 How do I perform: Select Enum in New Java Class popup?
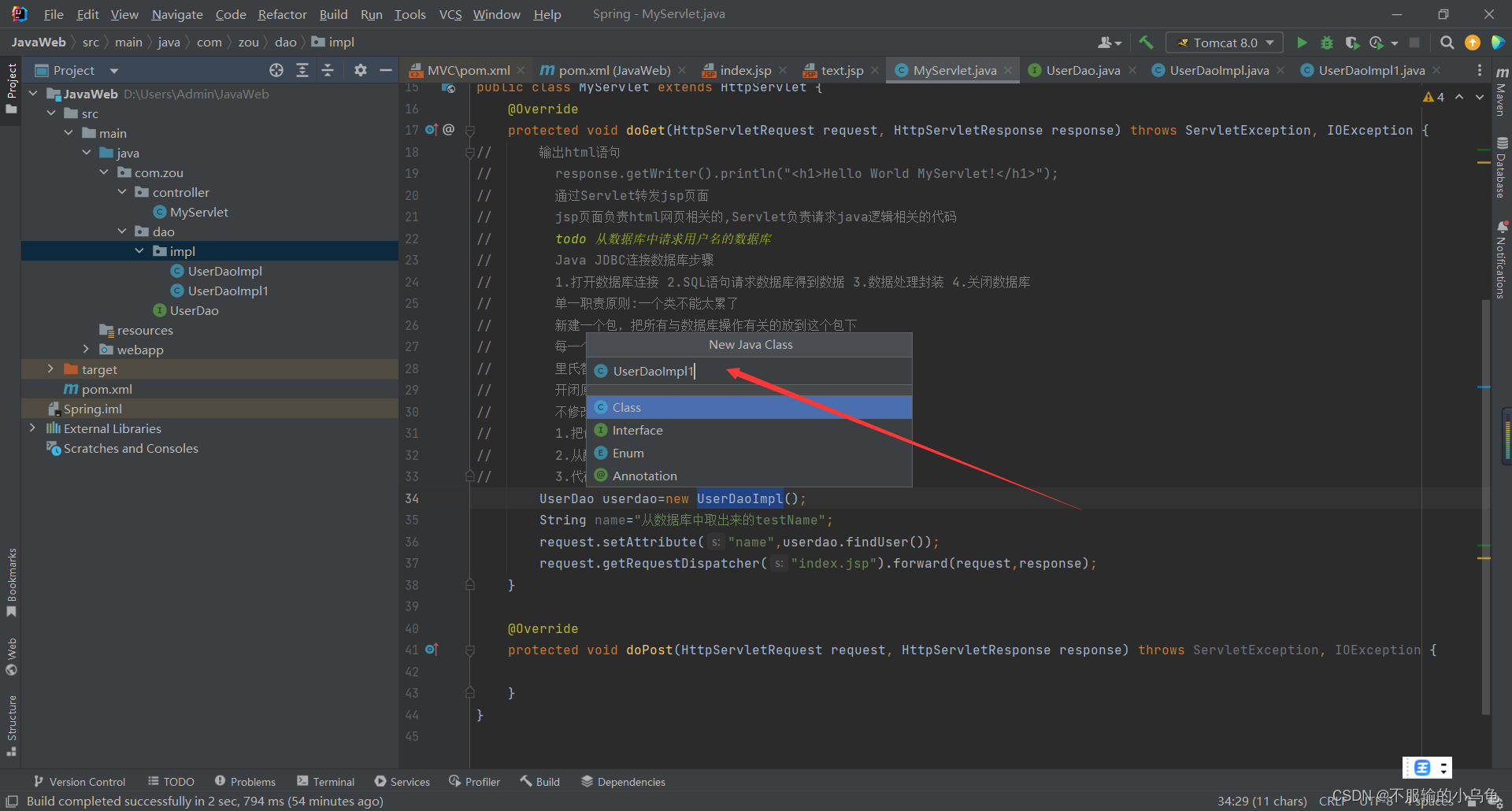coord(749,453)
